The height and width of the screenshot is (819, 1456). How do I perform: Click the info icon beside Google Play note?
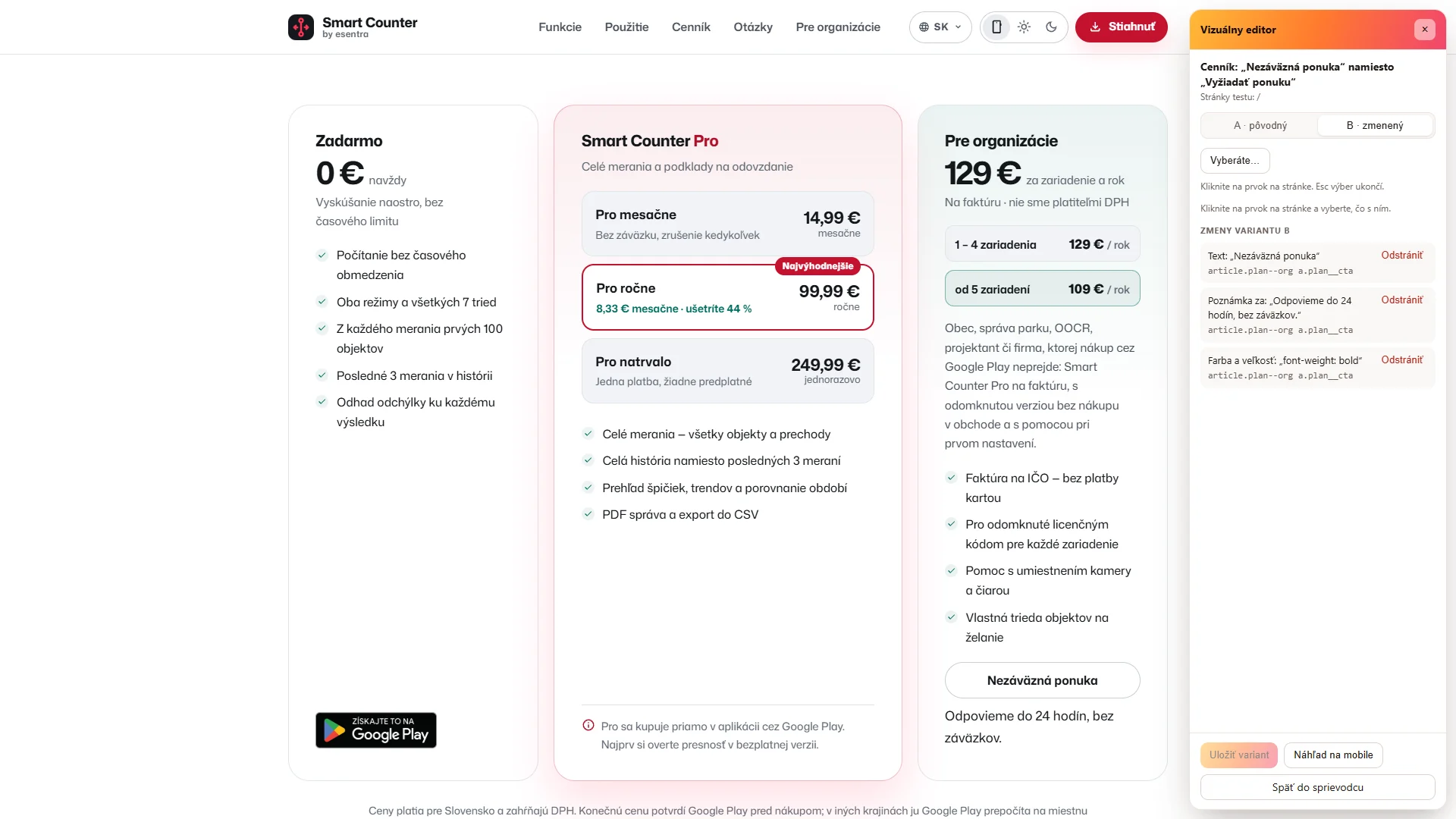588,726
